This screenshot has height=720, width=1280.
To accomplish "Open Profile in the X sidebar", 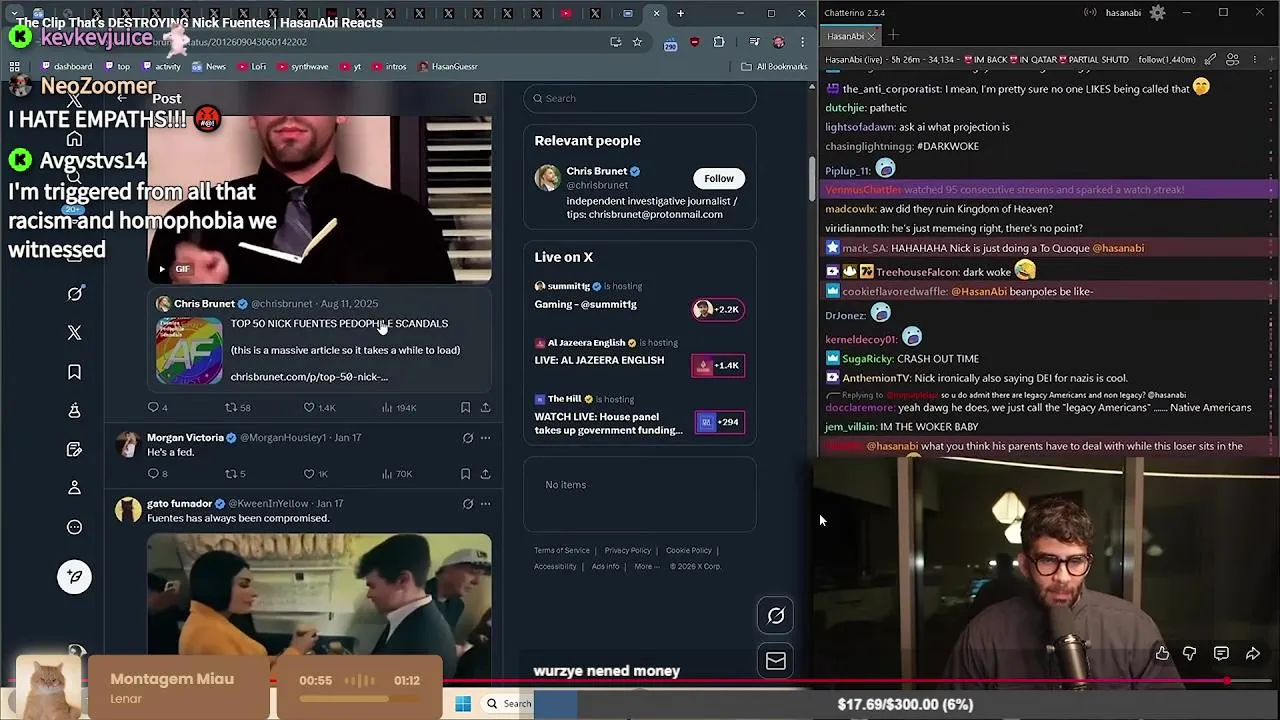I will [75, 488].
